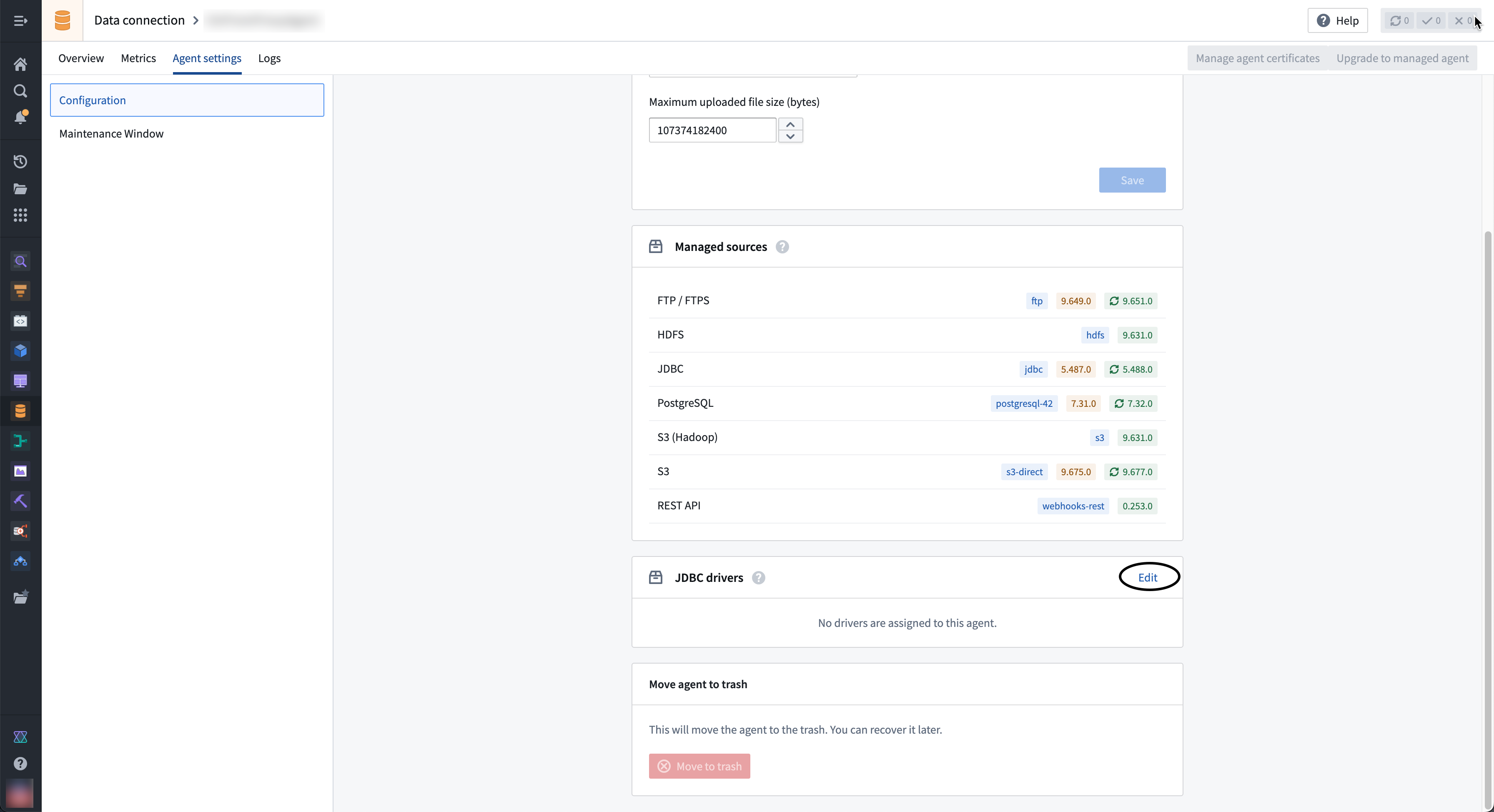Screen dimensions: 1494x812
Task: Open the Applications grid icon
Action: pos(20,215)
